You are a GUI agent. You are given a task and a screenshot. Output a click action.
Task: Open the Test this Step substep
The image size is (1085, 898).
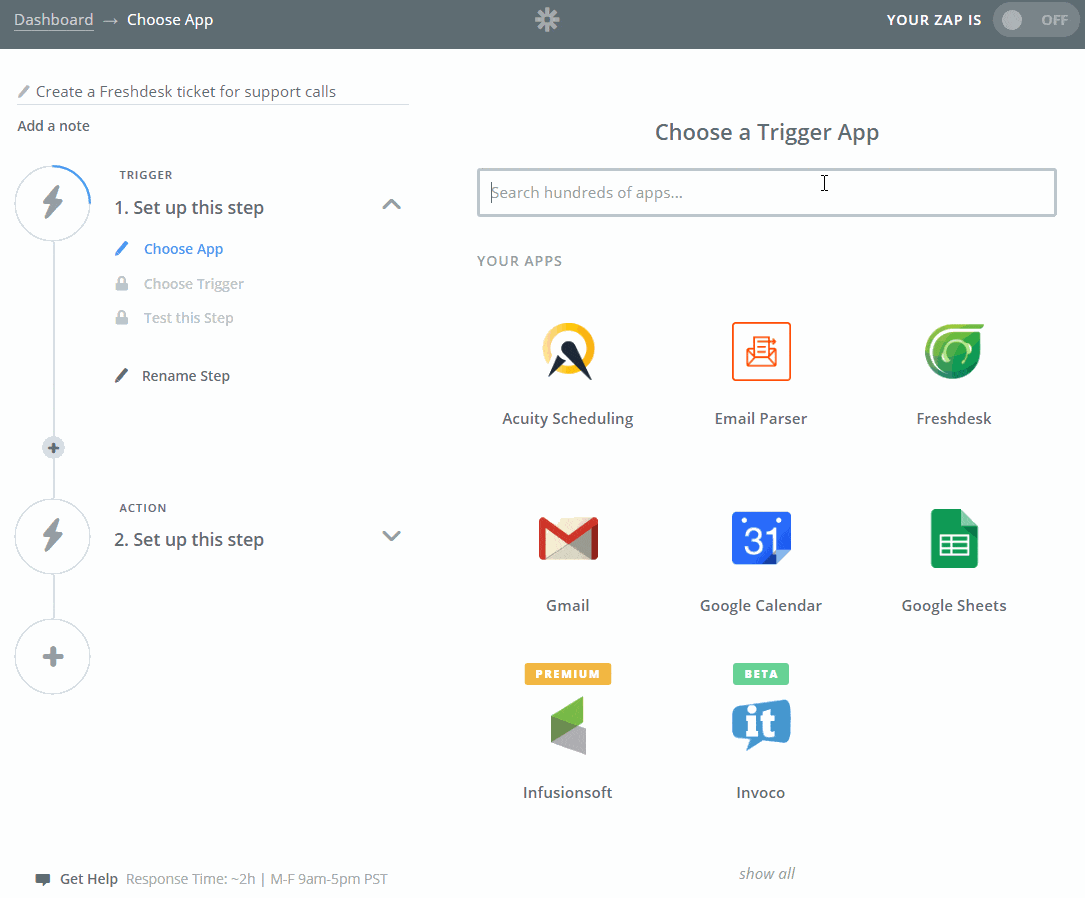pyautogui.click(x=188, y=318)
